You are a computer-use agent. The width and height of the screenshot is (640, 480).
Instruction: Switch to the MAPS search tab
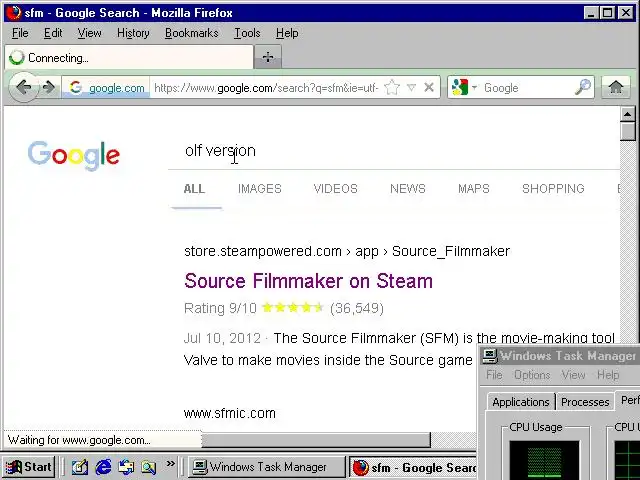point(473,189)
